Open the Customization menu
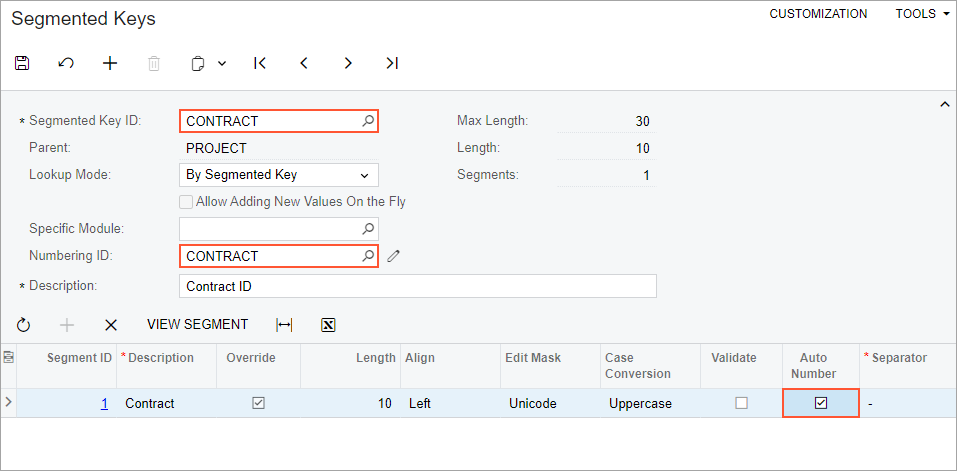 [x=818, y=14]
